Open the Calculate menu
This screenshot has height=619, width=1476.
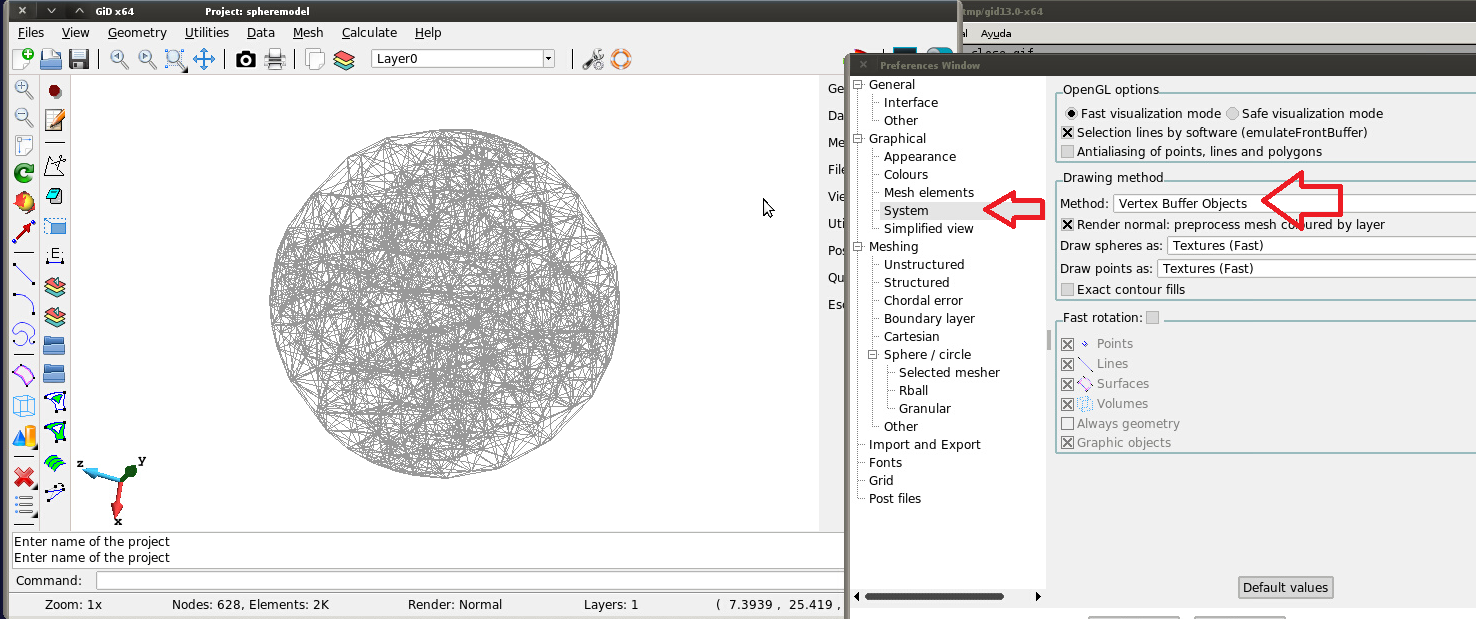(369, 33)
